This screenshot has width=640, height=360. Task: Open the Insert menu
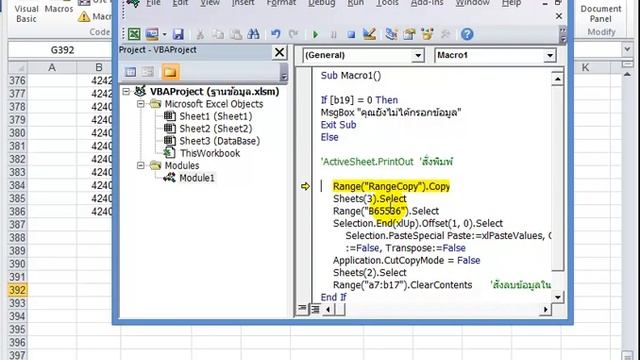point(243,3)
